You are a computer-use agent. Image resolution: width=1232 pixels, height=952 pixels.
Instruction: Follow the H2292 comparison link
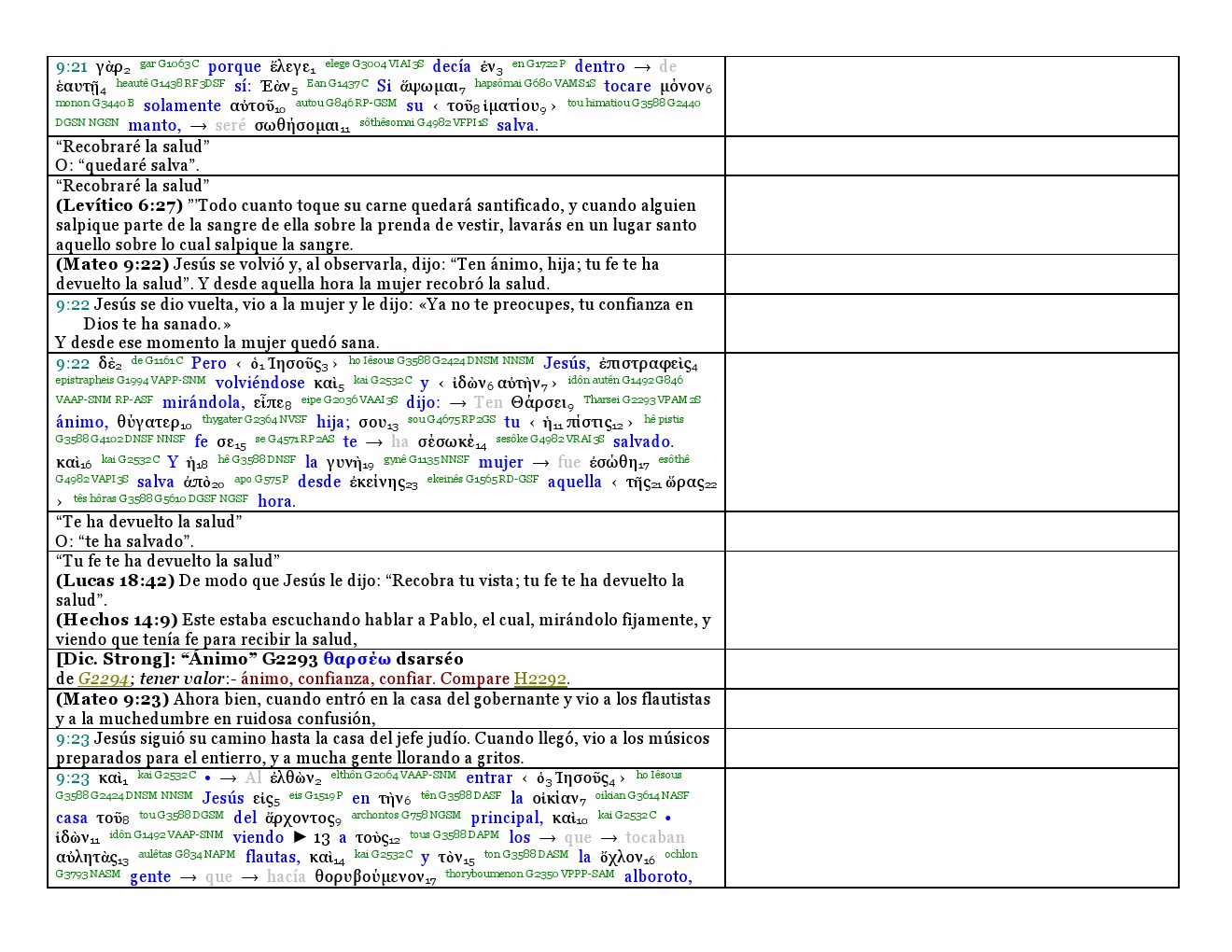[540, 679]
